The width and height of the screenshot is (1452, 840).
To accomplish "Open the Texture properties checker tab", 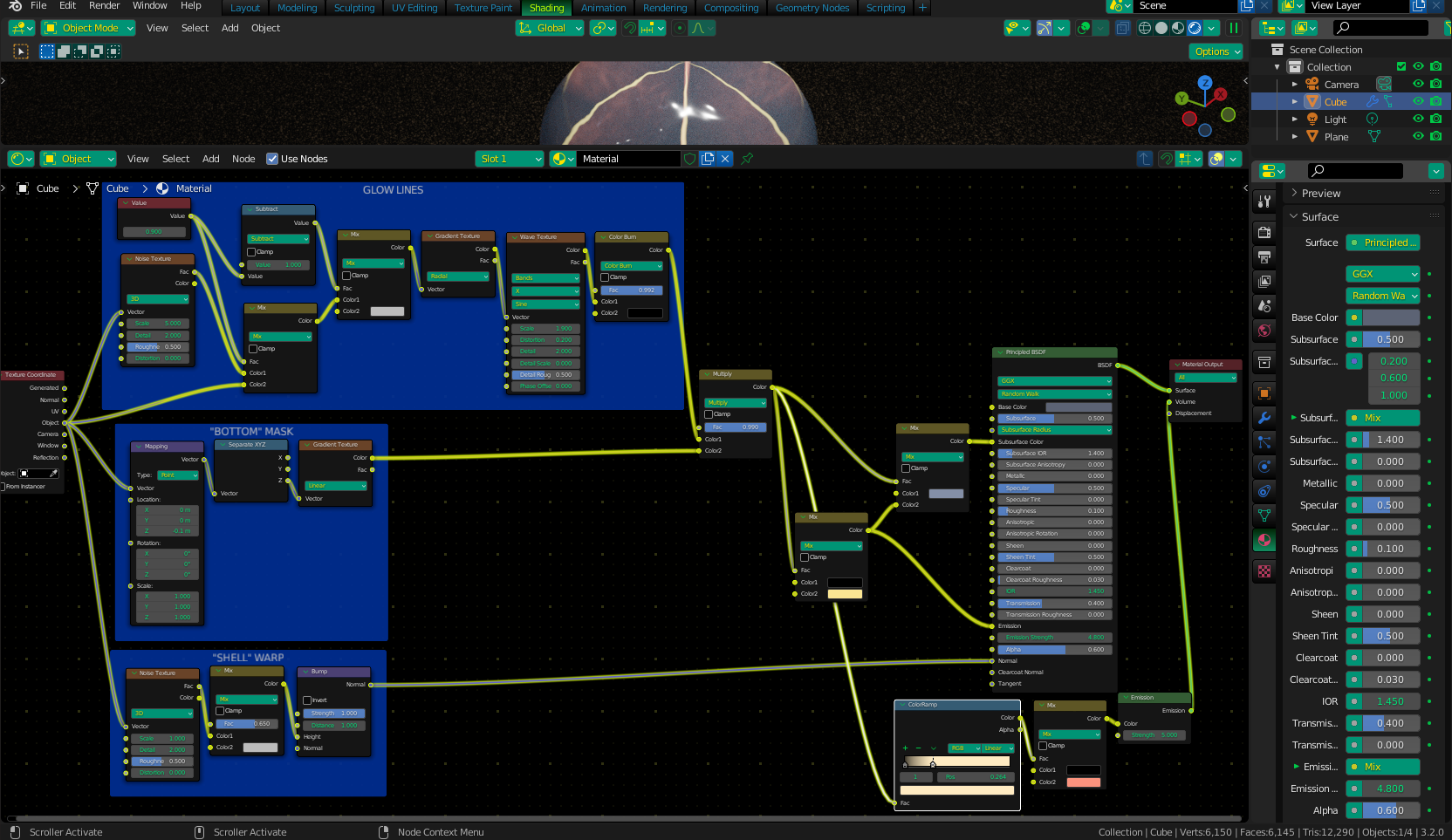I will [x=1264, y=571].
